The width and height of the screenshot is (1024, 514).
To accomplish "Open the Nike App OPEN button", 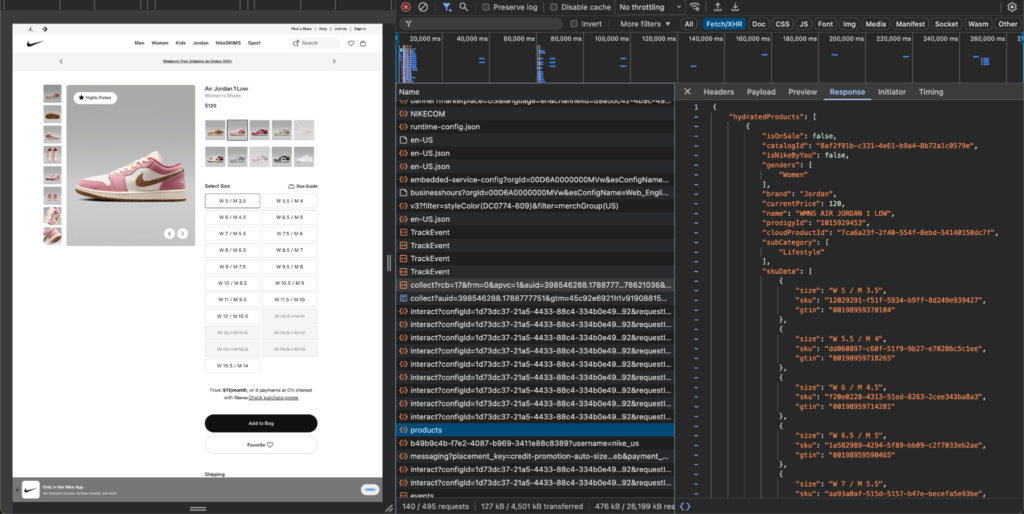I will [x=370, y=490].
